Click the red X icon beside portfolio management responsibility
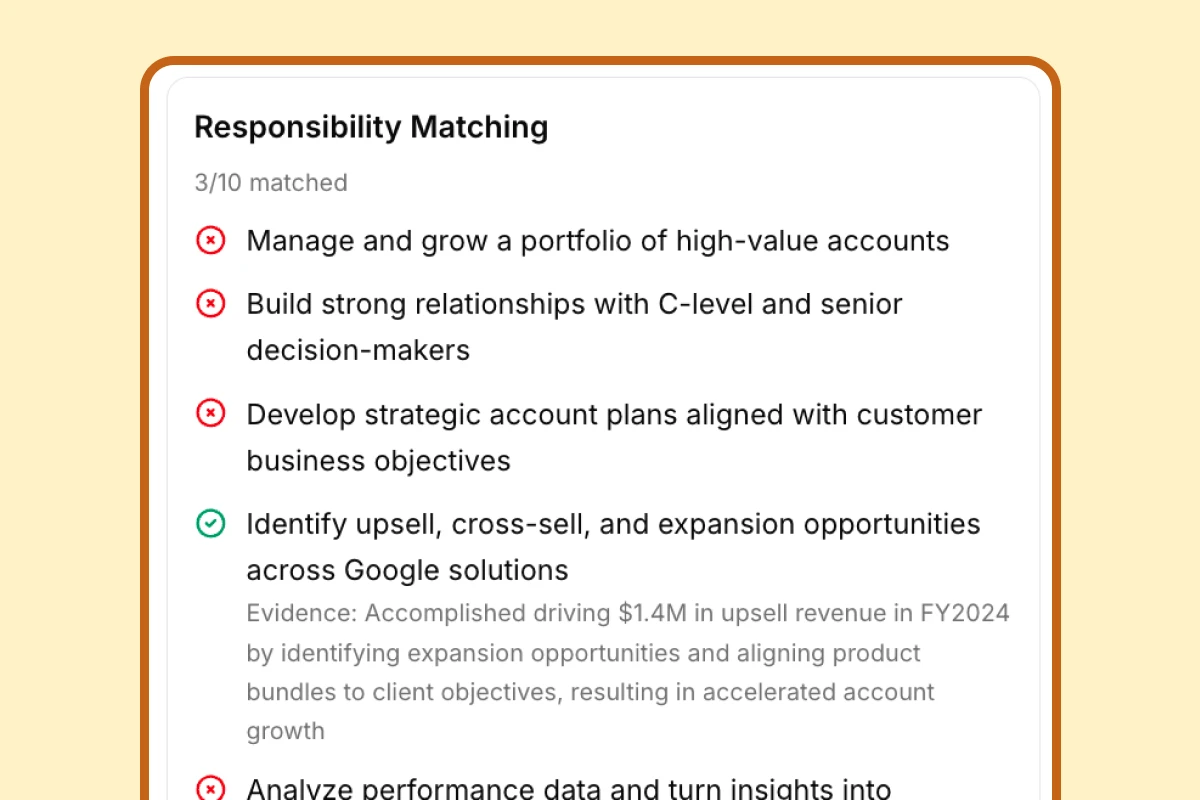The width and height of the screenshot is (1200, 800). click(210, 240)
